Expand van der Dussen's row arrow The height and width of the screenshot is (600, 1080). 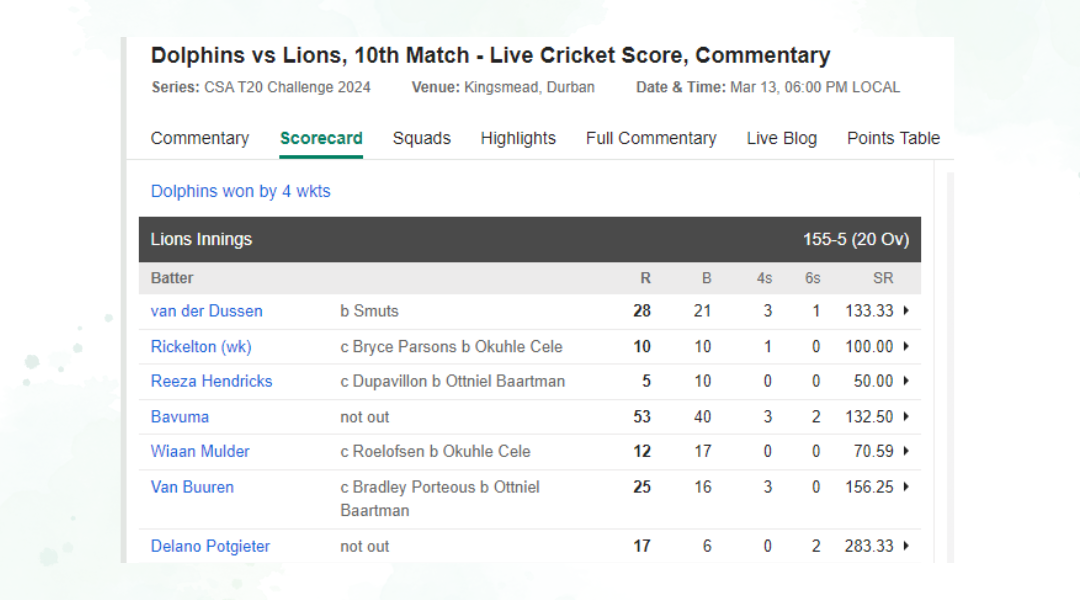click(x=906, y=311)
